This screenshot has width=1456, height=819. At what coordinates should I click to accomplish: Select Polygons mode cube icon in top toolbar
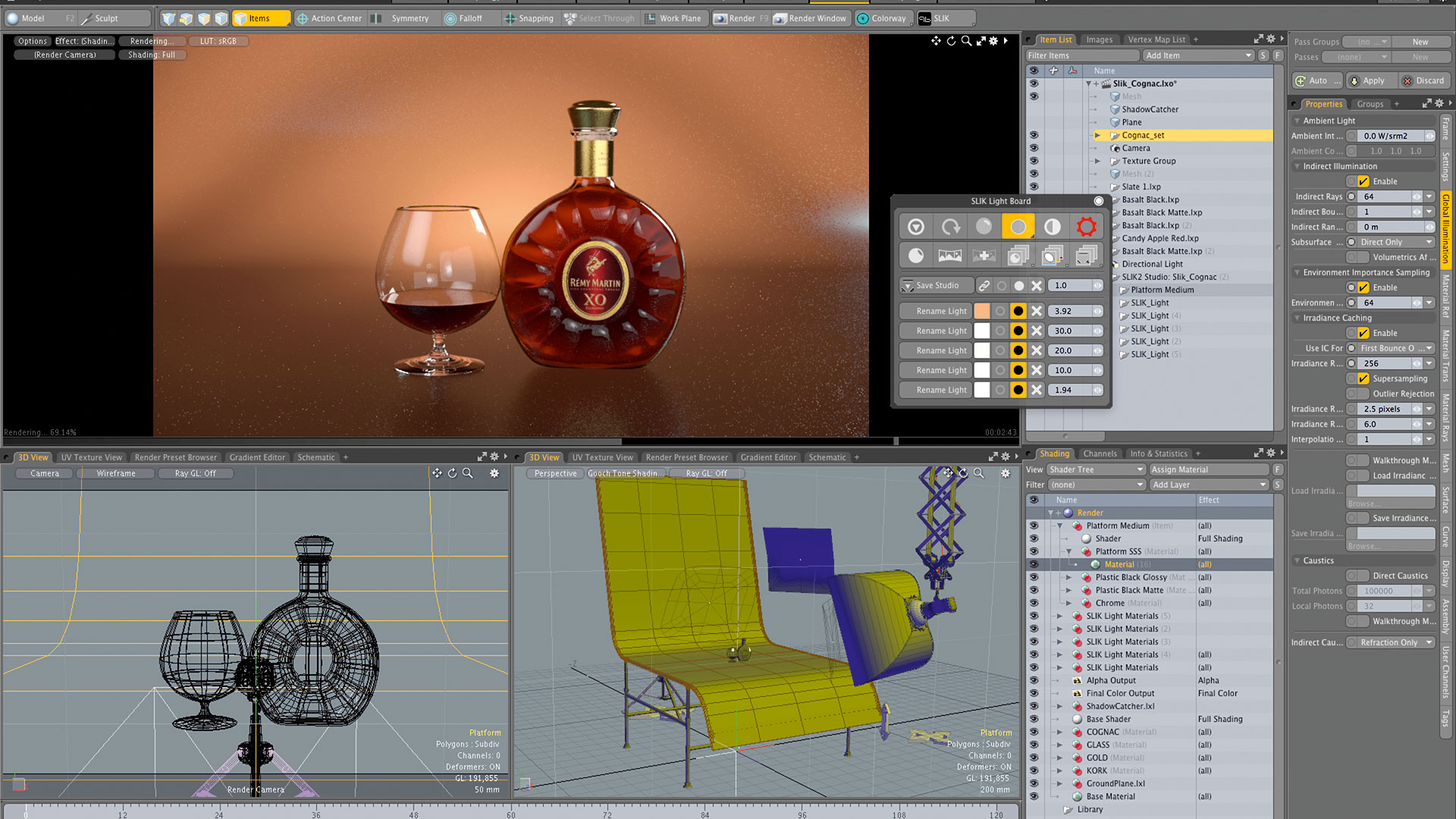click(203, 18)
